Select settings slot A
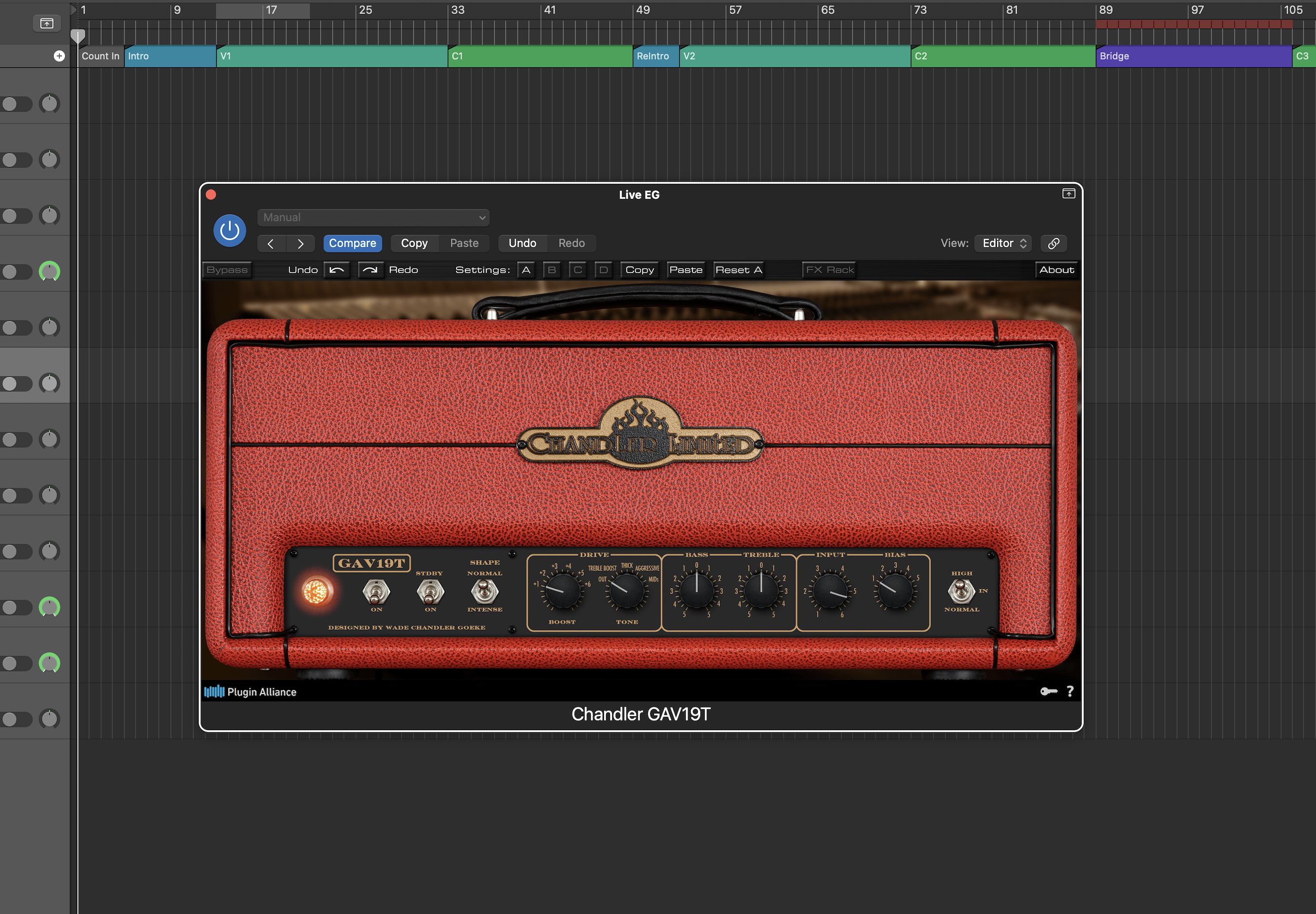 pyautogui.click(x=526, y=270)
